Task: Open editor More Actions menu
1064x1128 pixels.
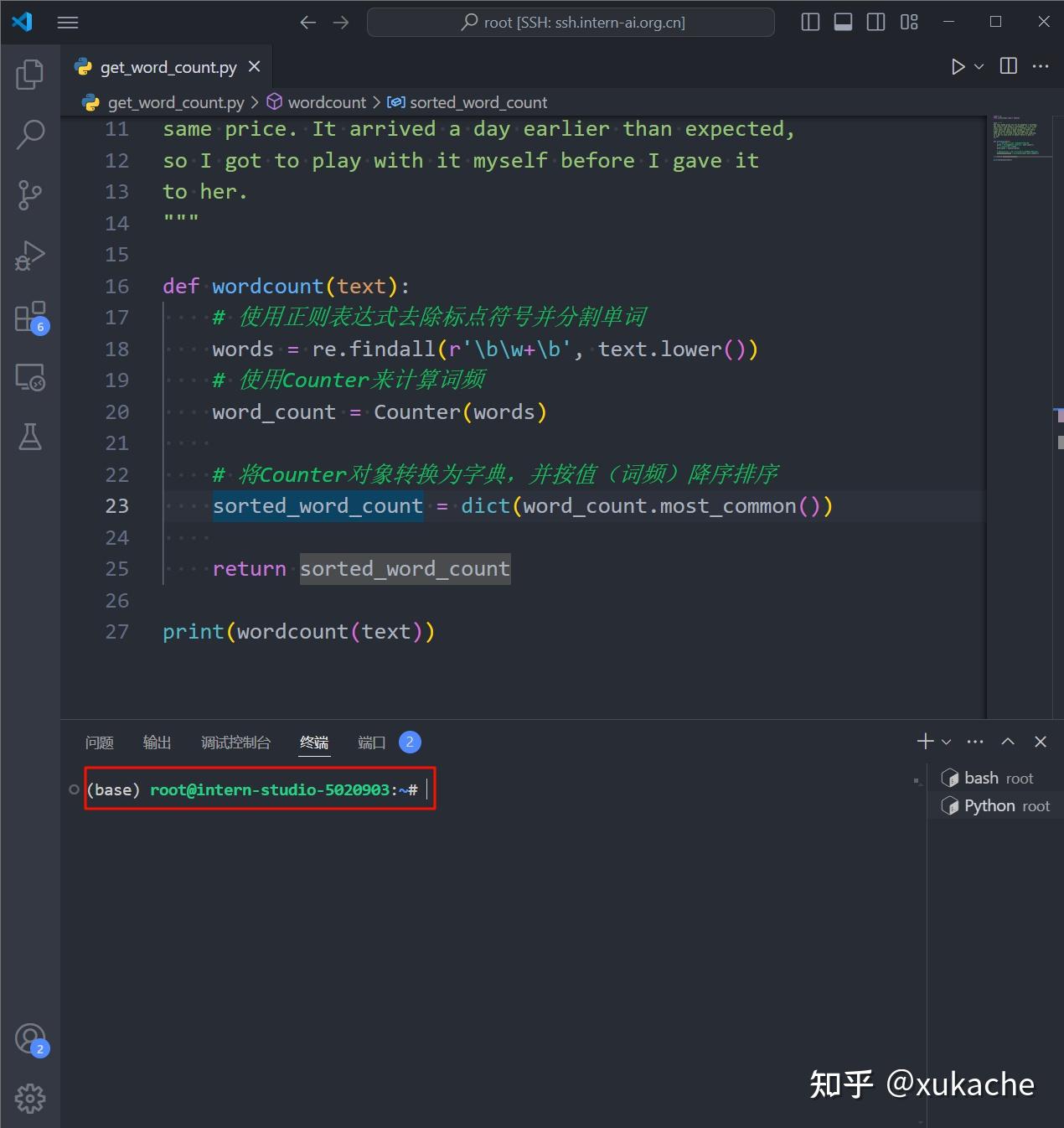Action: coord(1041,66)
